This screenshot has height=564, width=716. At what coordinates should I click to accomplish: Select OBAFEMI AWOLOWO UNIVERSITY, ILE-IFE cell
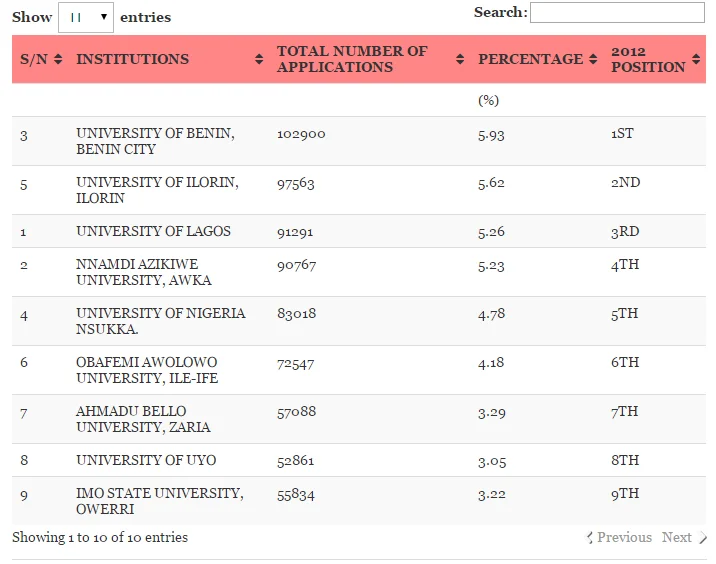point(147,370)
